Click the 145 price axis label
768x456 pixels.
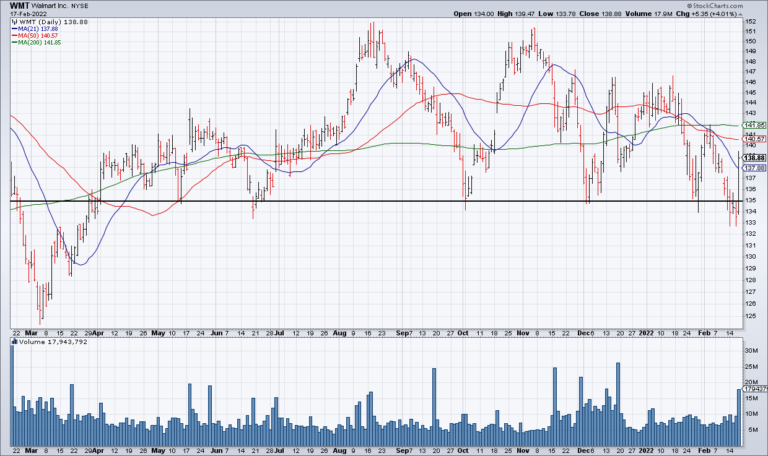[x=750, y=92]
